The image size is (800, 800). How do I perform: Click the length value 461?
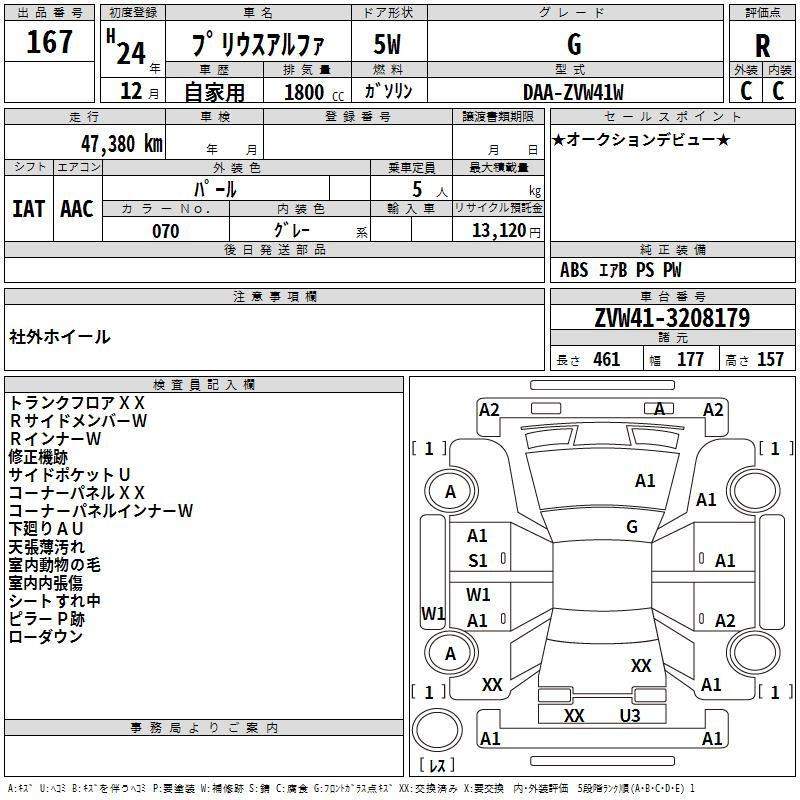tap(607, 359)
